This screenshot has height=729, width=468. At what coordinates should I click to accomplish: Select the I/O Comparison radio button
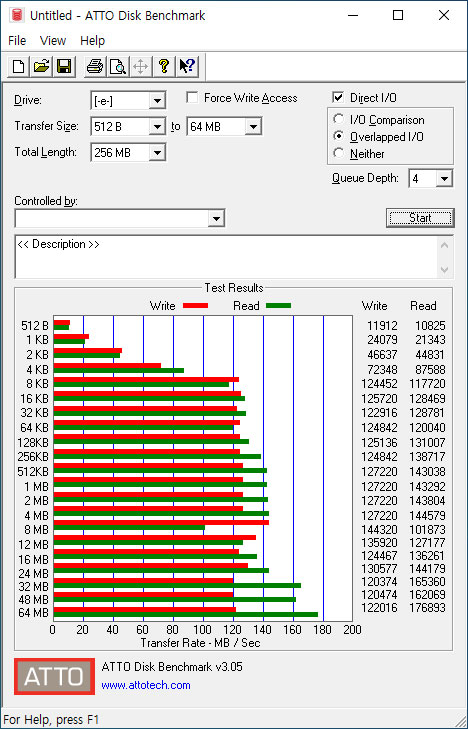tap(339, 119)
